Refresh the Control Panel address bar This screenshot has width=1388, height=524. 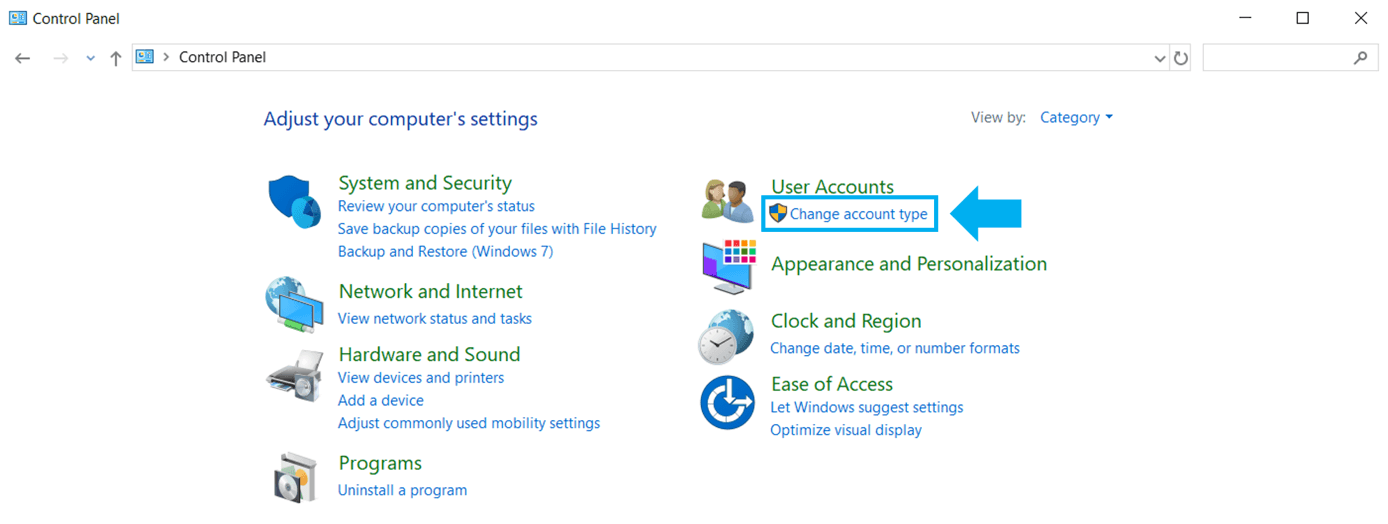(x=1181, y=58)
